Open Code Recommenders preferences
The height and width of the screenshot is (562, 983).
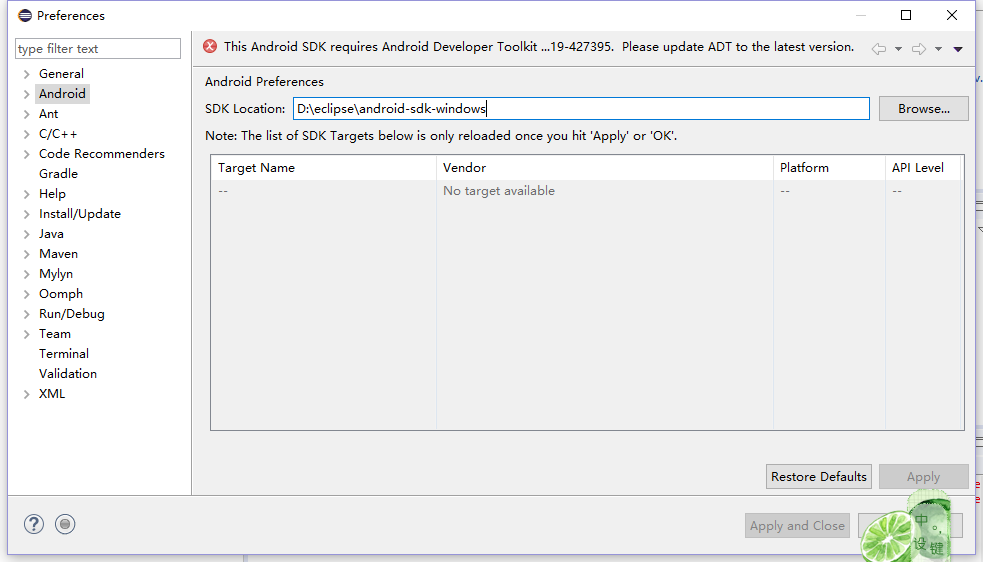[x=102, y=154]
